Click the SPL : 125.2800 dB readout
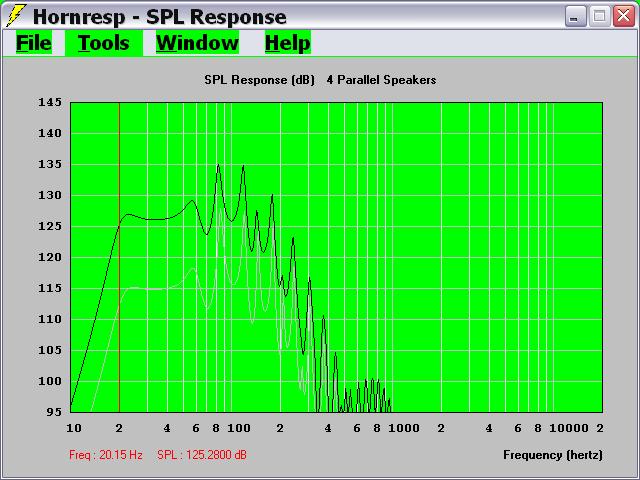The height and width of the screenshot is (480, 640). 202,455
